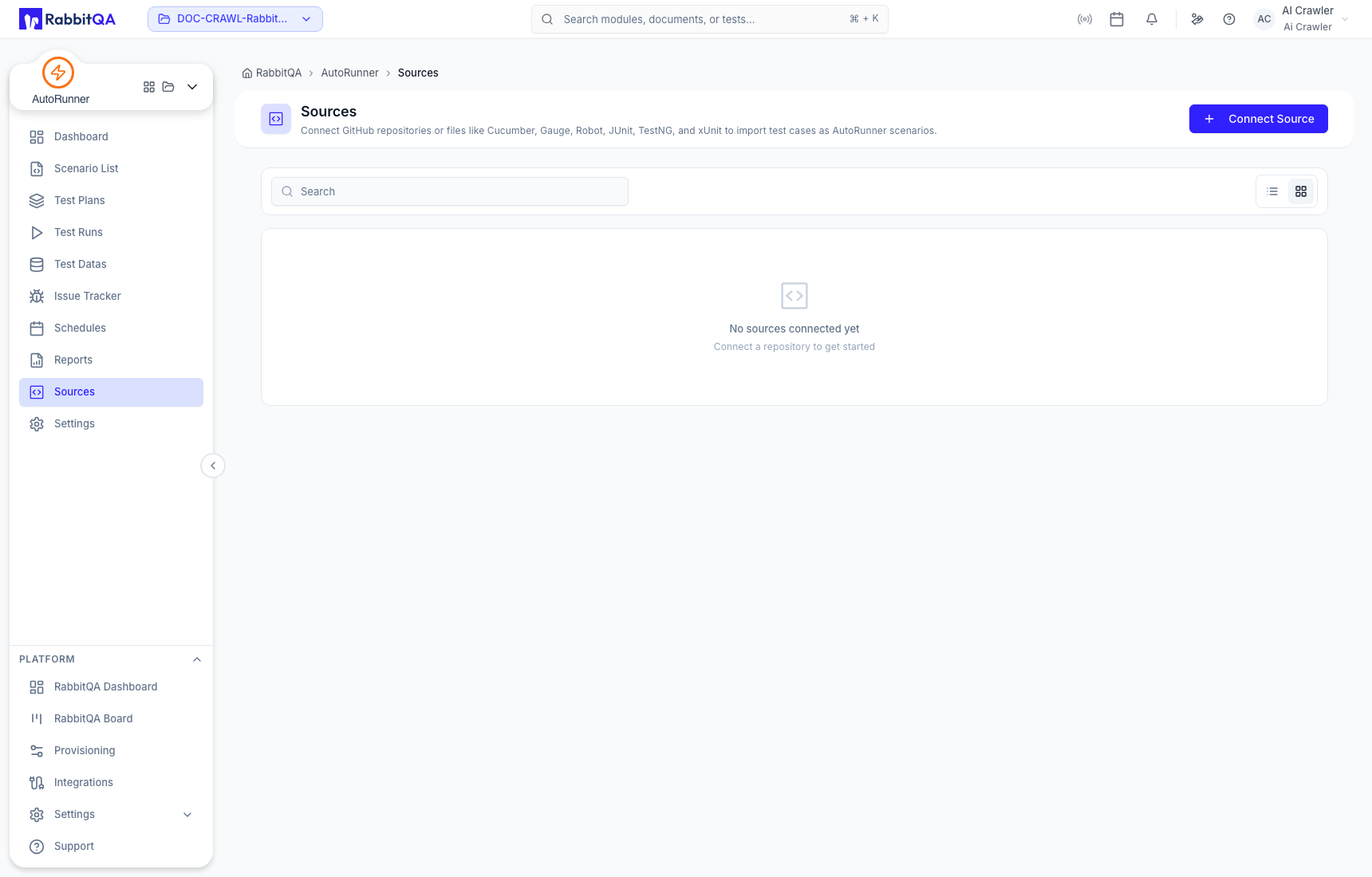Open the notifications bell

1152,19
